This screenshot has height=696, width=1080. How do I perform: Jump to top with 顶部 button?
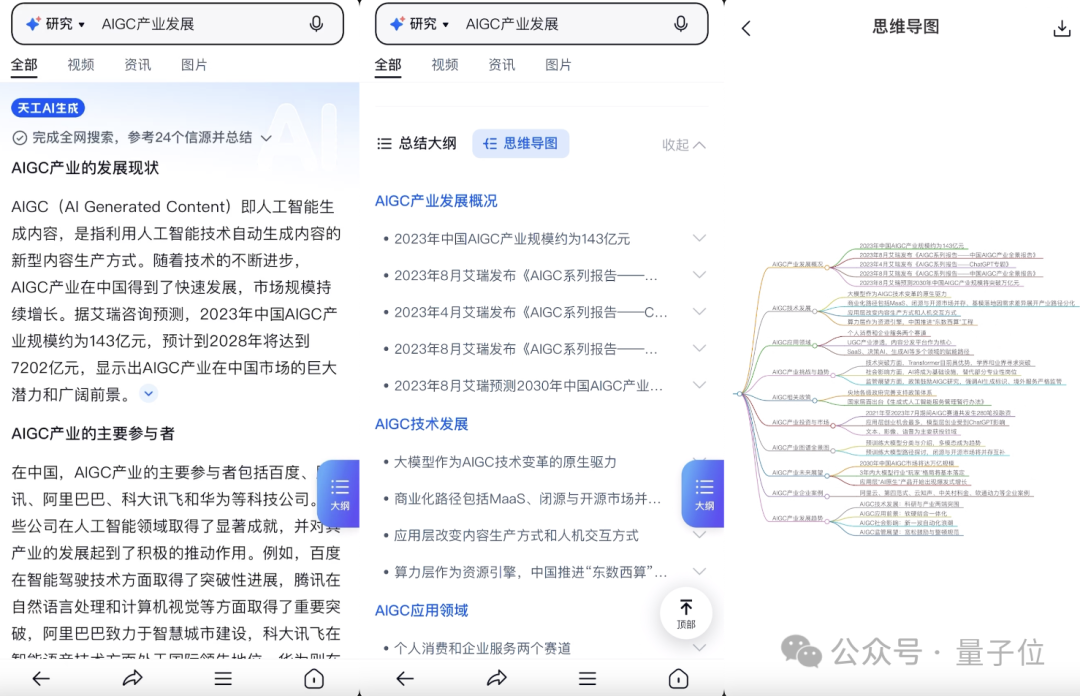tap(686, 613)
